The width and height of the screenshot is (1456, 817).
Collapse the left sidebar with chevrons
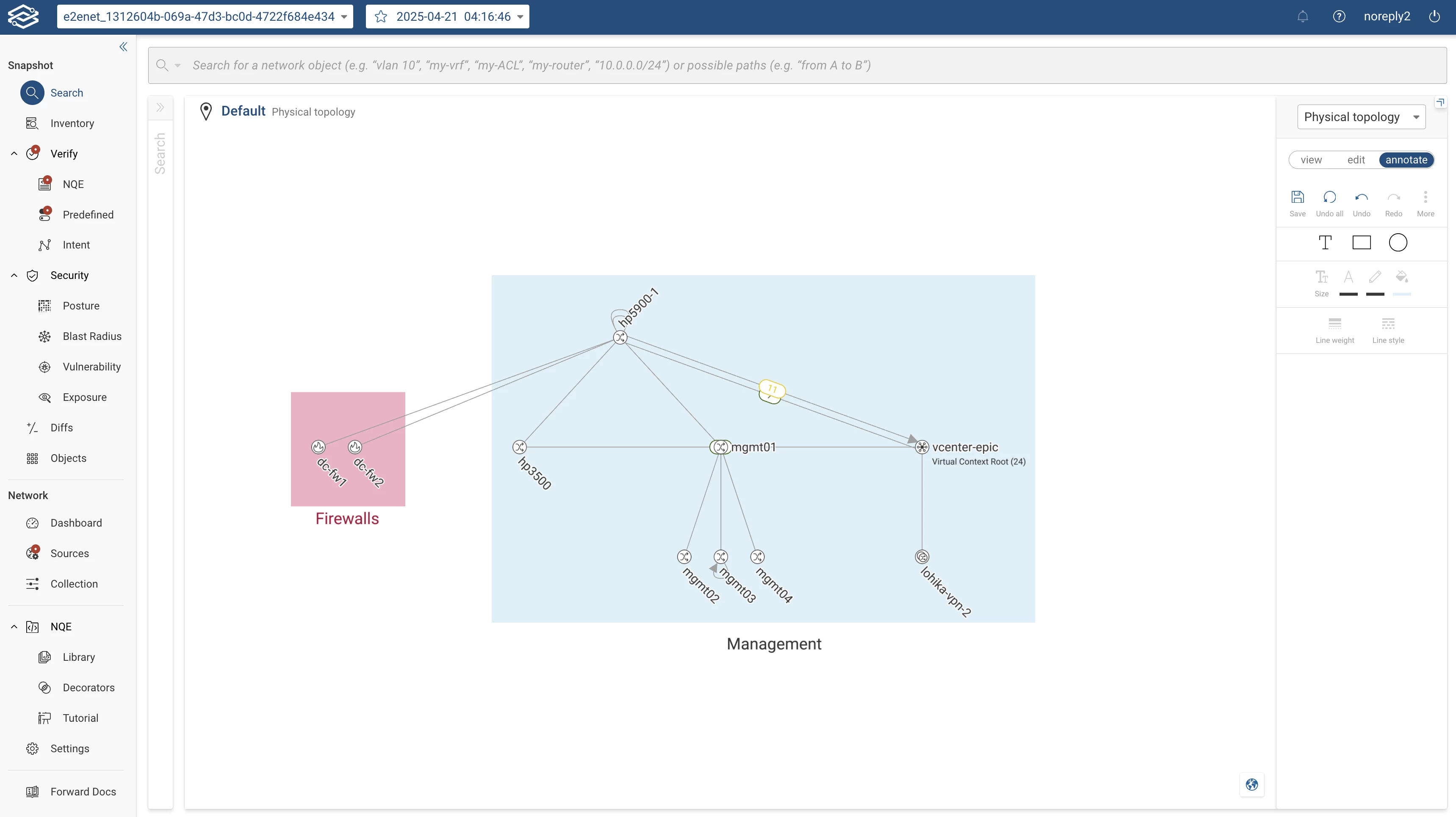pos(123,47)
